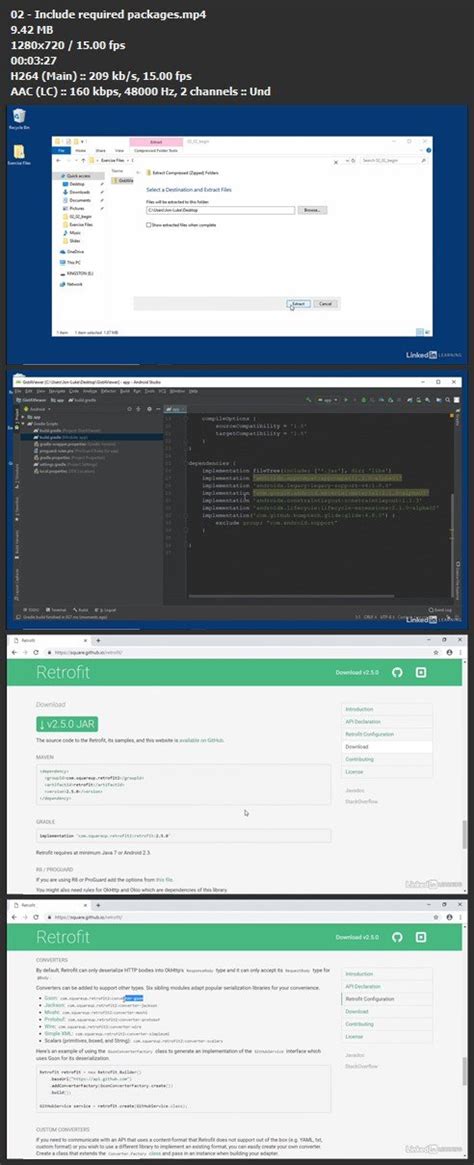Screen dimensions: 474x1165
Task: Open the Exercise Files desktop folder icon
Action: coord(20,153)
